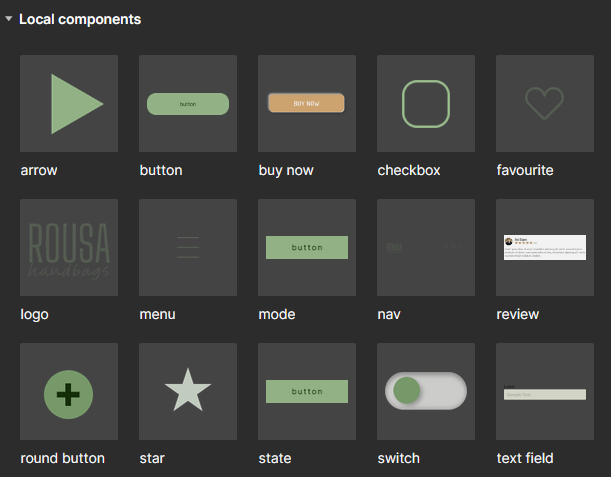Click the Local components heading text
This screenshot has width=611, height=477.
[x=80, y=19]
